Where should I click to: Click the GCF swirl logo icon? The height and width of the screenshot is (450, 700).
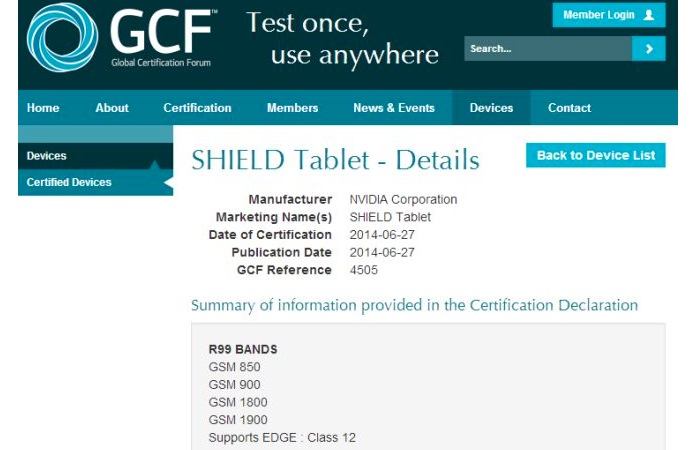pos(61,37)
